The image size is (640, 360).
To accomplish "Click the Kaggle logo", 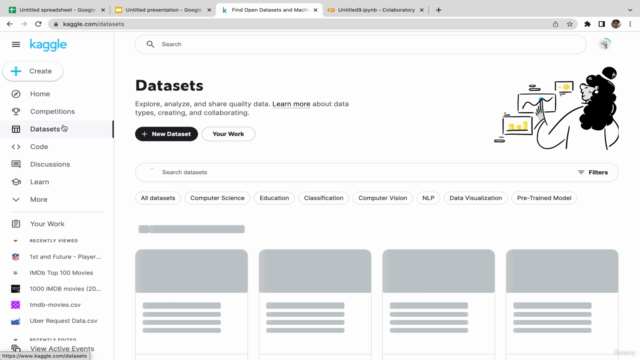I will pyautogui.click(x=48, y=44).
